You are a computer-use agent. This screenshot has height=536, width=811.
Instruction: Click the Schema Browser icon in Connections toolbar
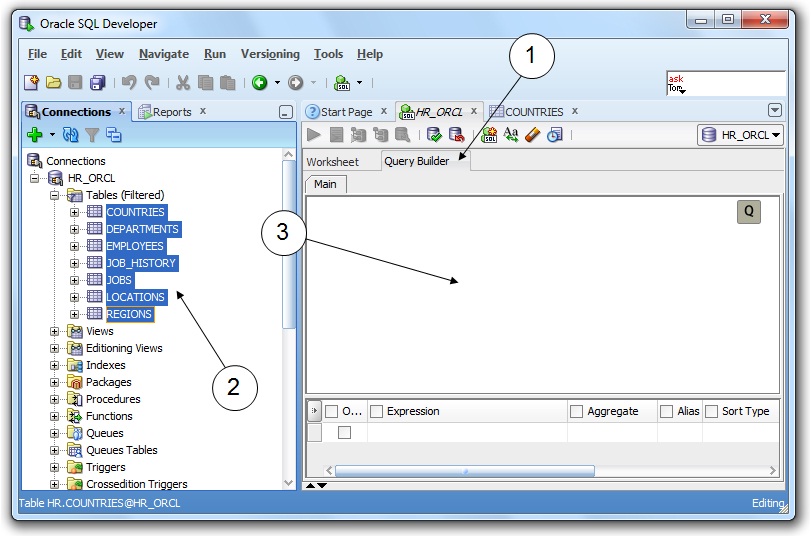click(113, 135)
